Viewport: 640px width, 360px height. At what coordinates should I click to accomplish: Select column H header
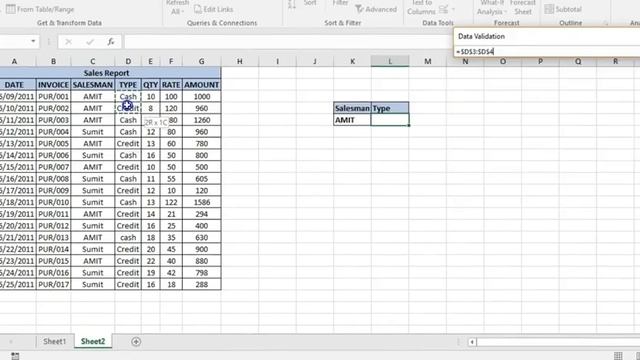240,61
